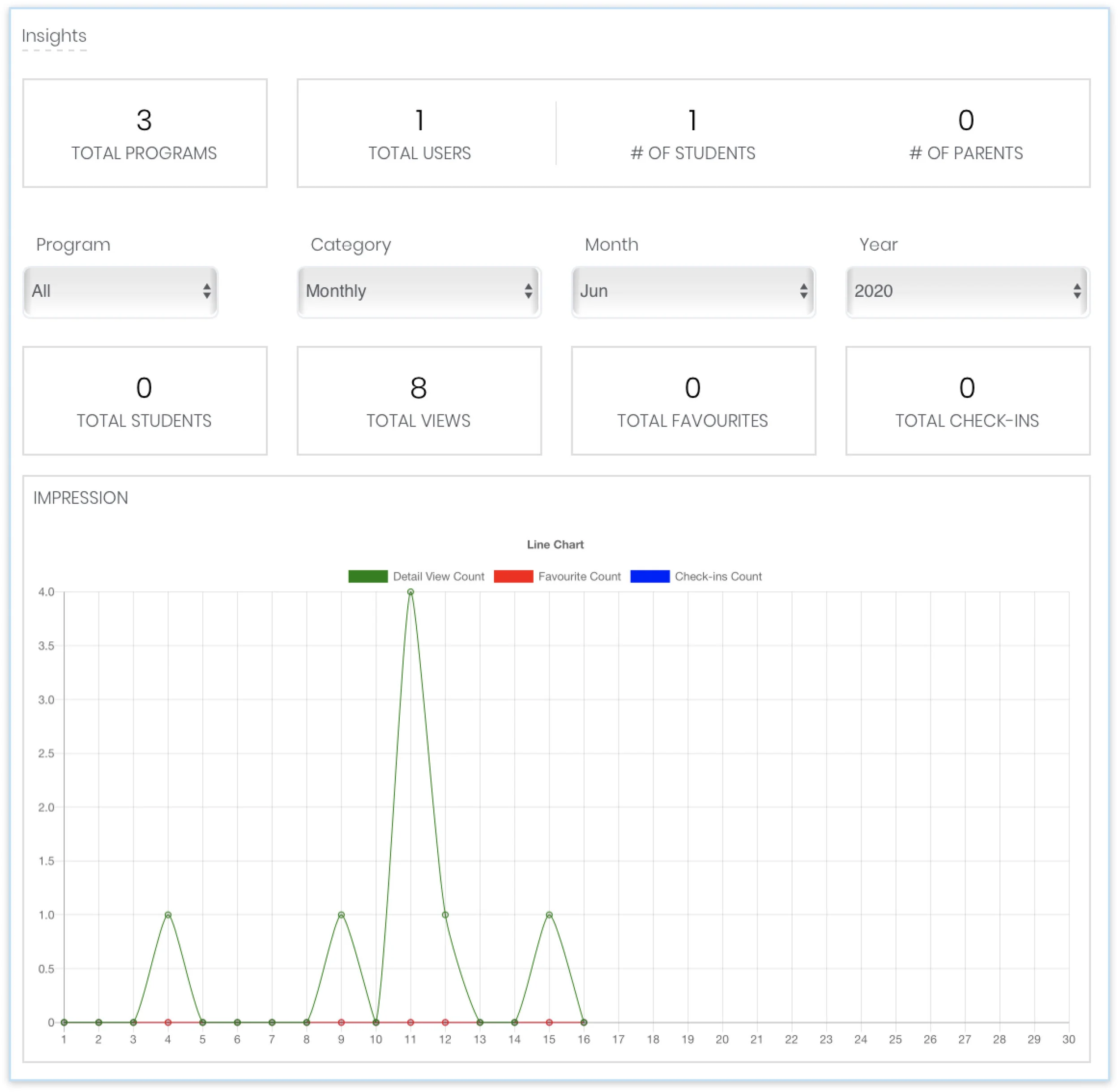Select the Total Users stat
1119x1092 pixels.
coord(419,133)
